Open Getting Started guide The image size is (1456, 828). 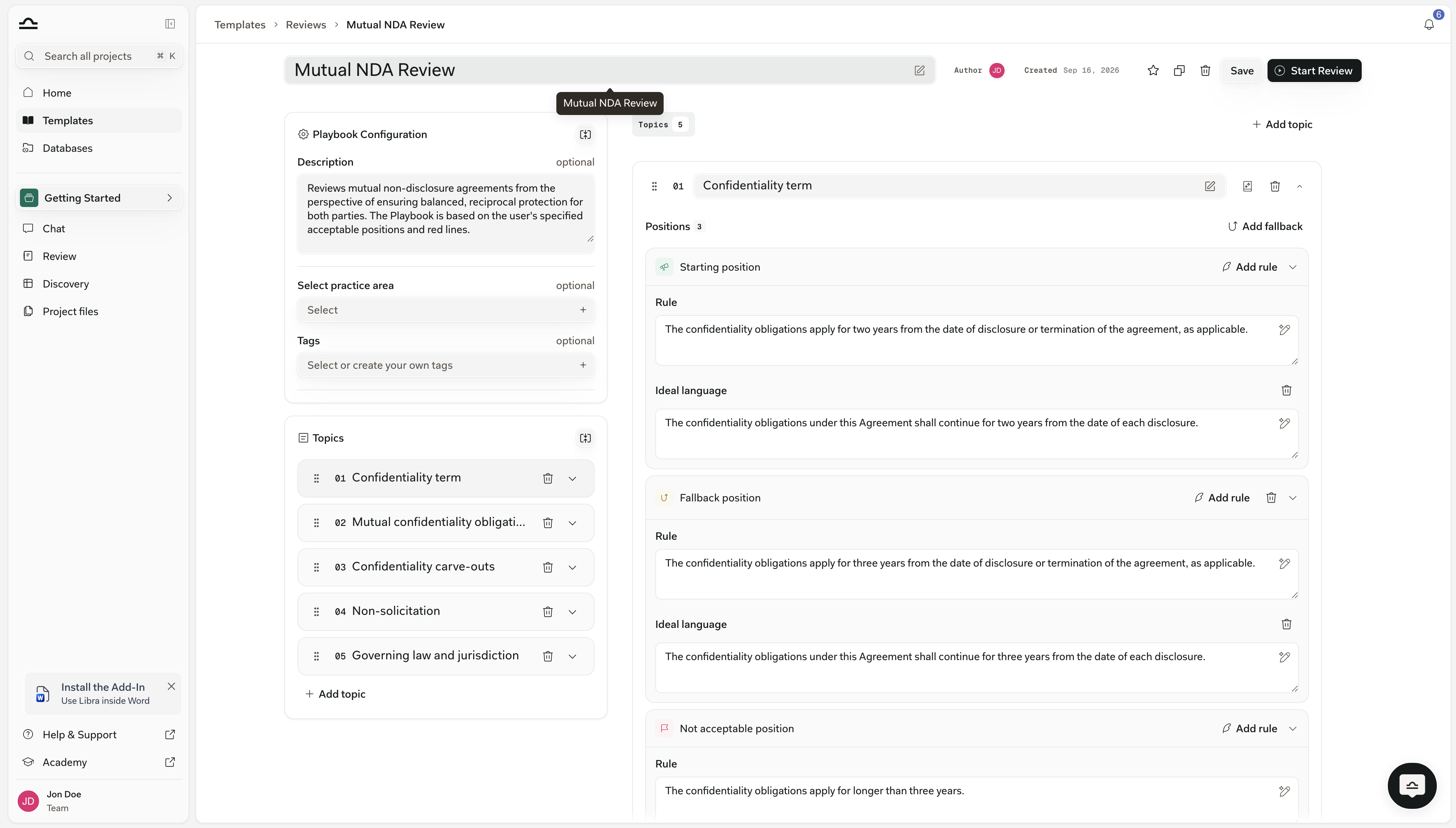tap(99, 198)
